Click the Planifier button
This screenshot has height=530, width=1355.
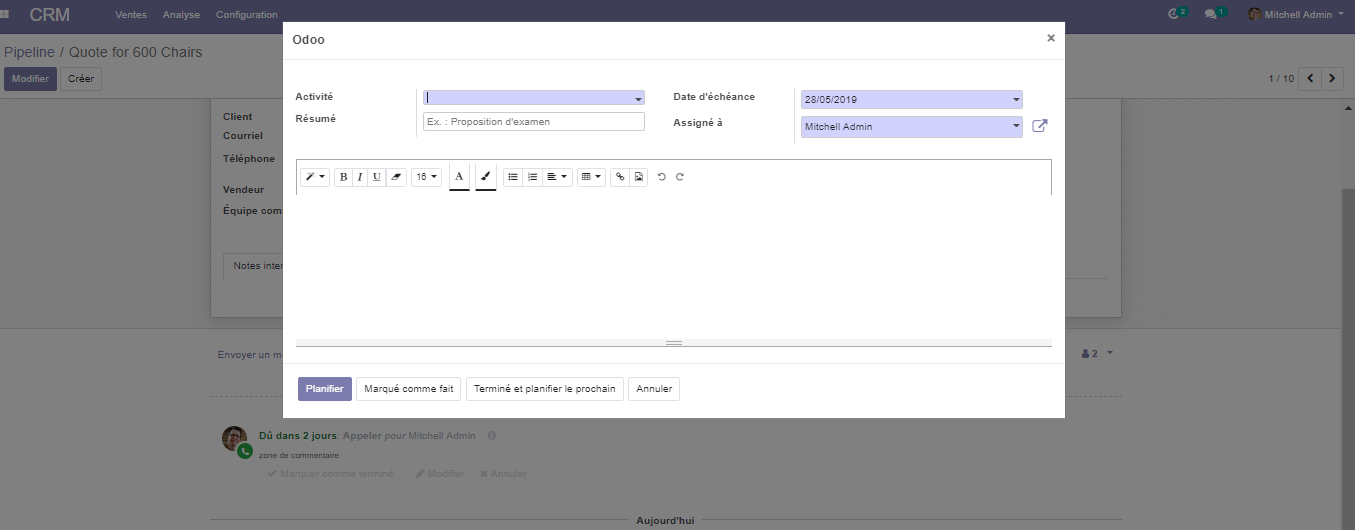(325, 389)
